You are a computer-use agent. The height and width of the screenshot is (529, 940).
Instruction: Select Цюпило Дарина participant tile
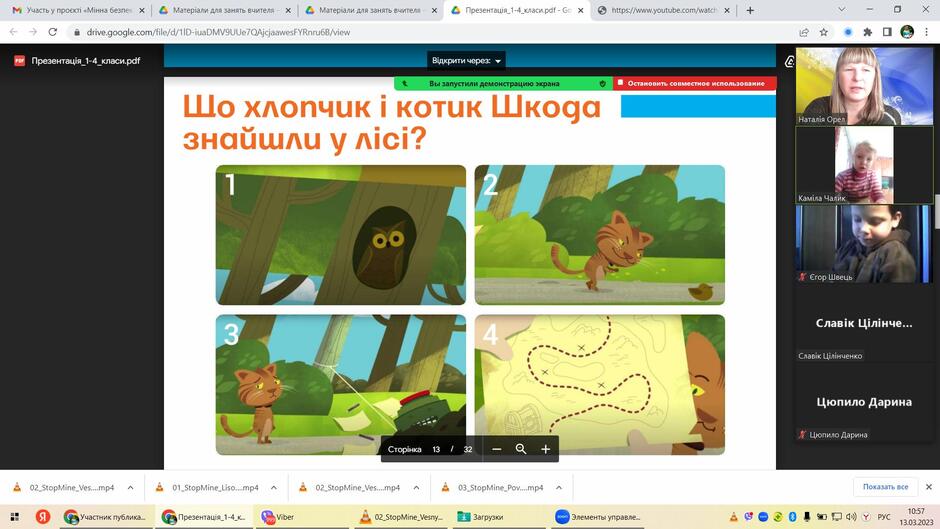pyautogui.click(x=864, y=402)
